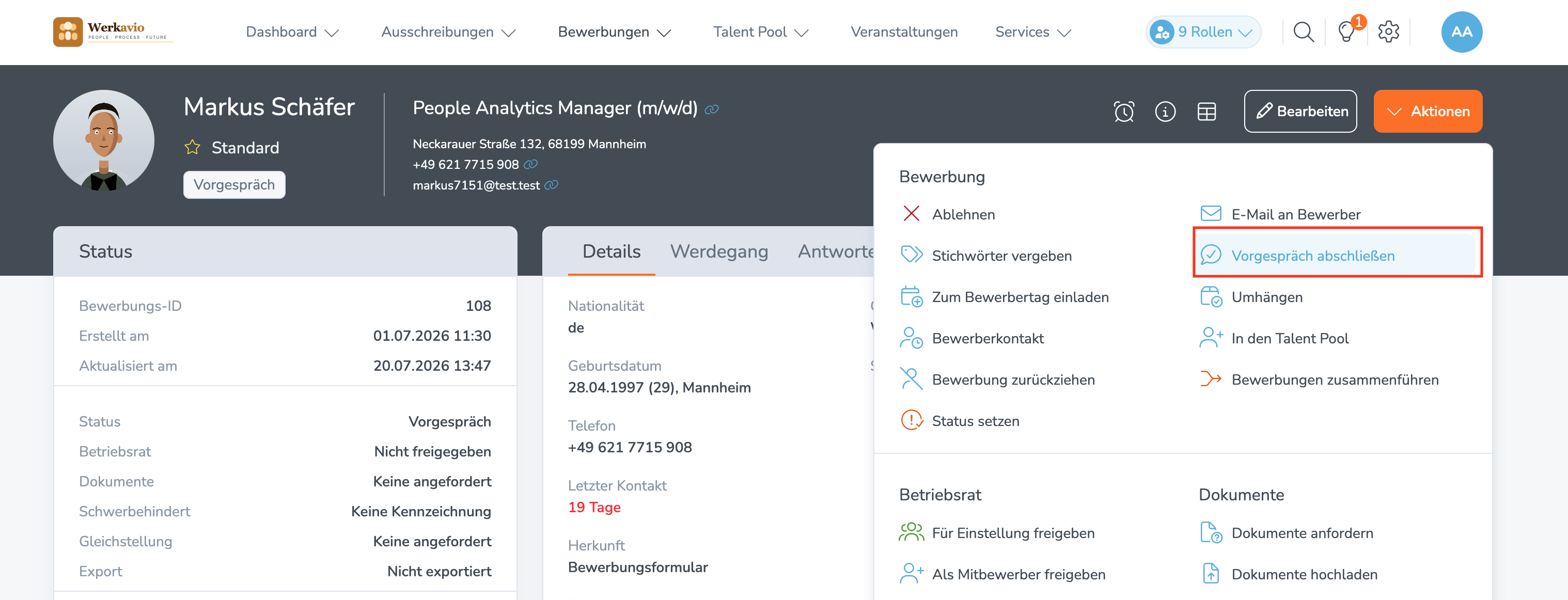Collapse the Aktionen dropdown button
The image size is (1568, 600).
point(1428,112)
